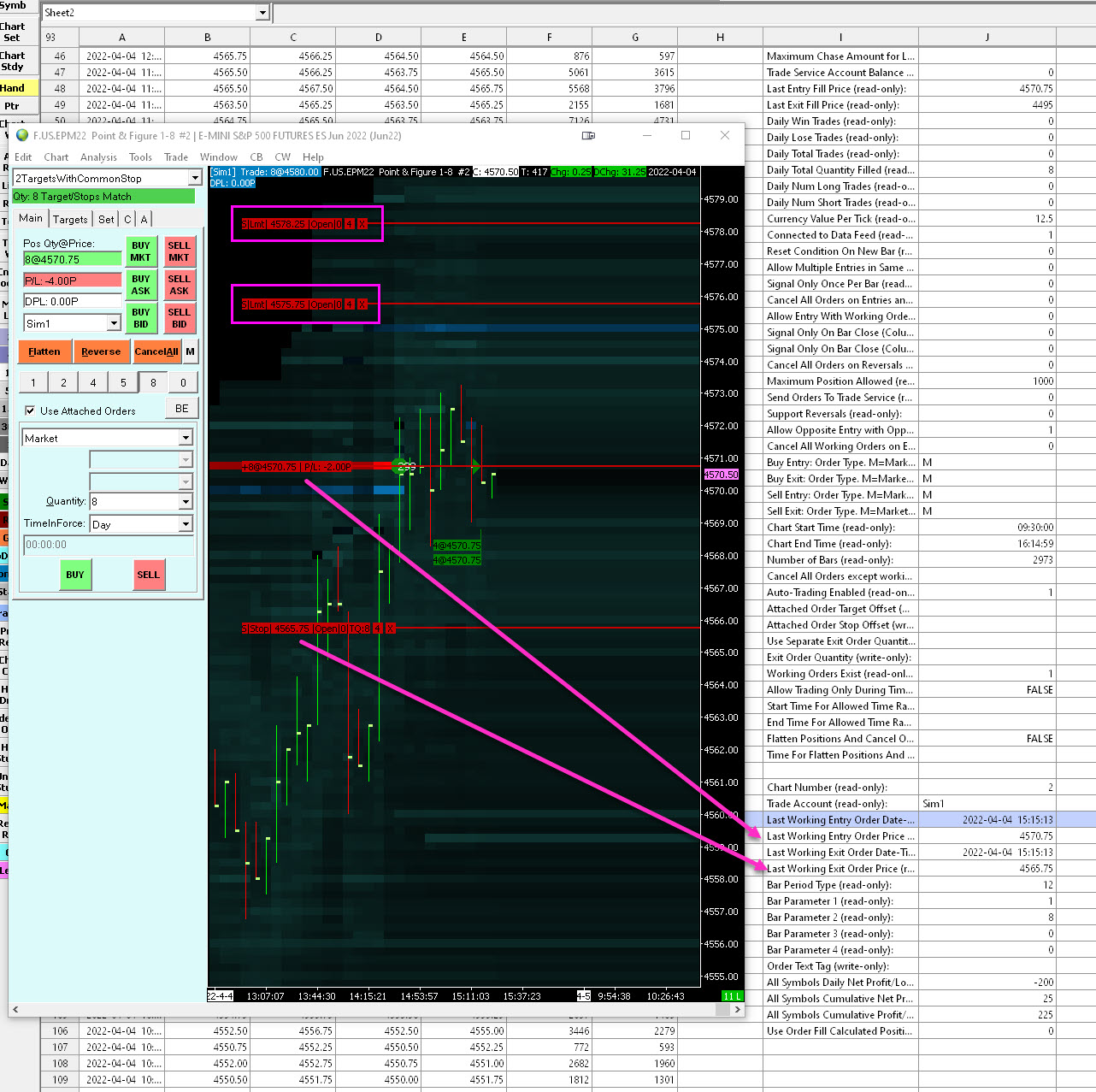Open the Tools menu
Viewport: 1096px width, 1092px height.
(x=140, y=157)
